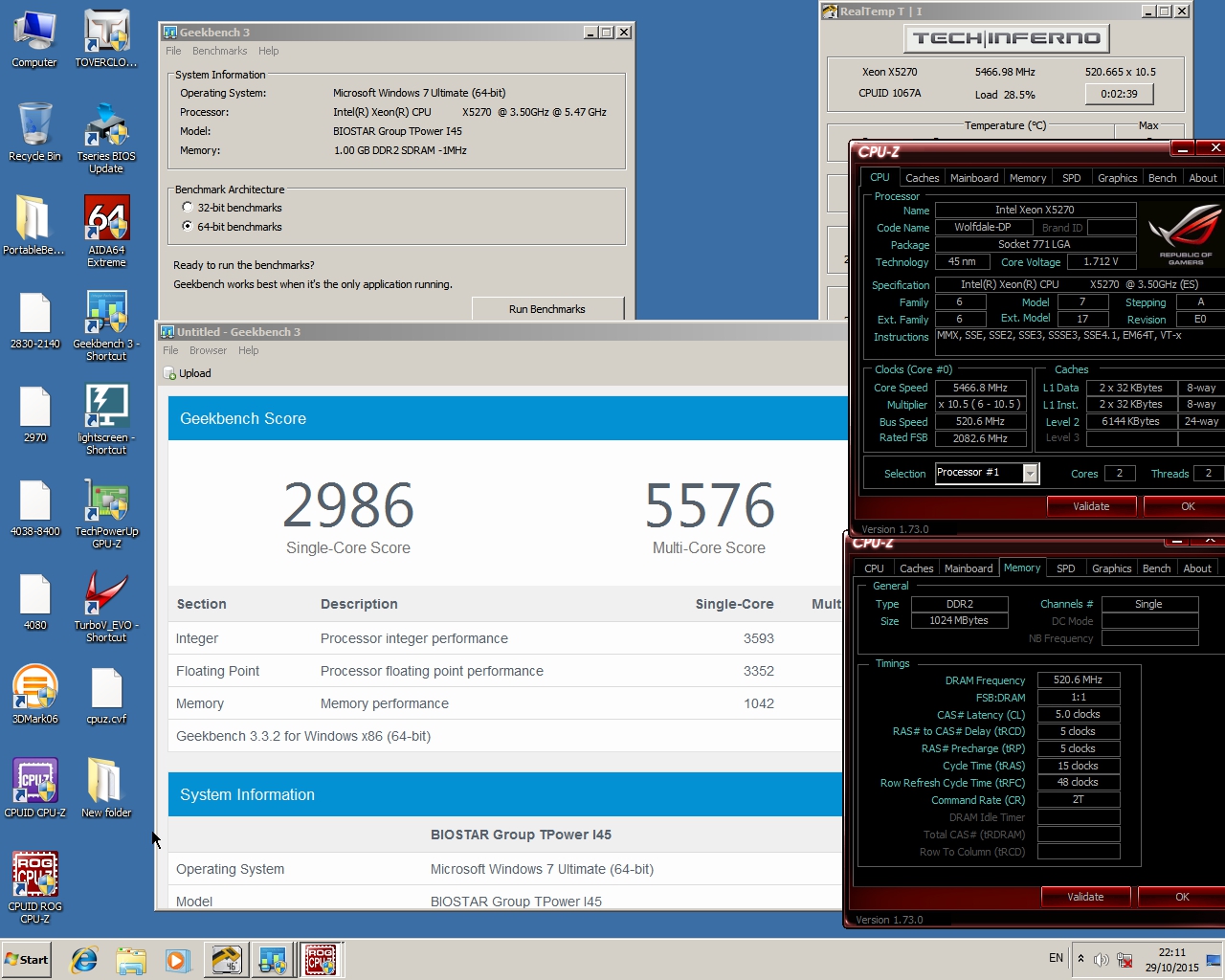Select the 4038-8400 file icon
The image size is (1225, 980).
34,508
